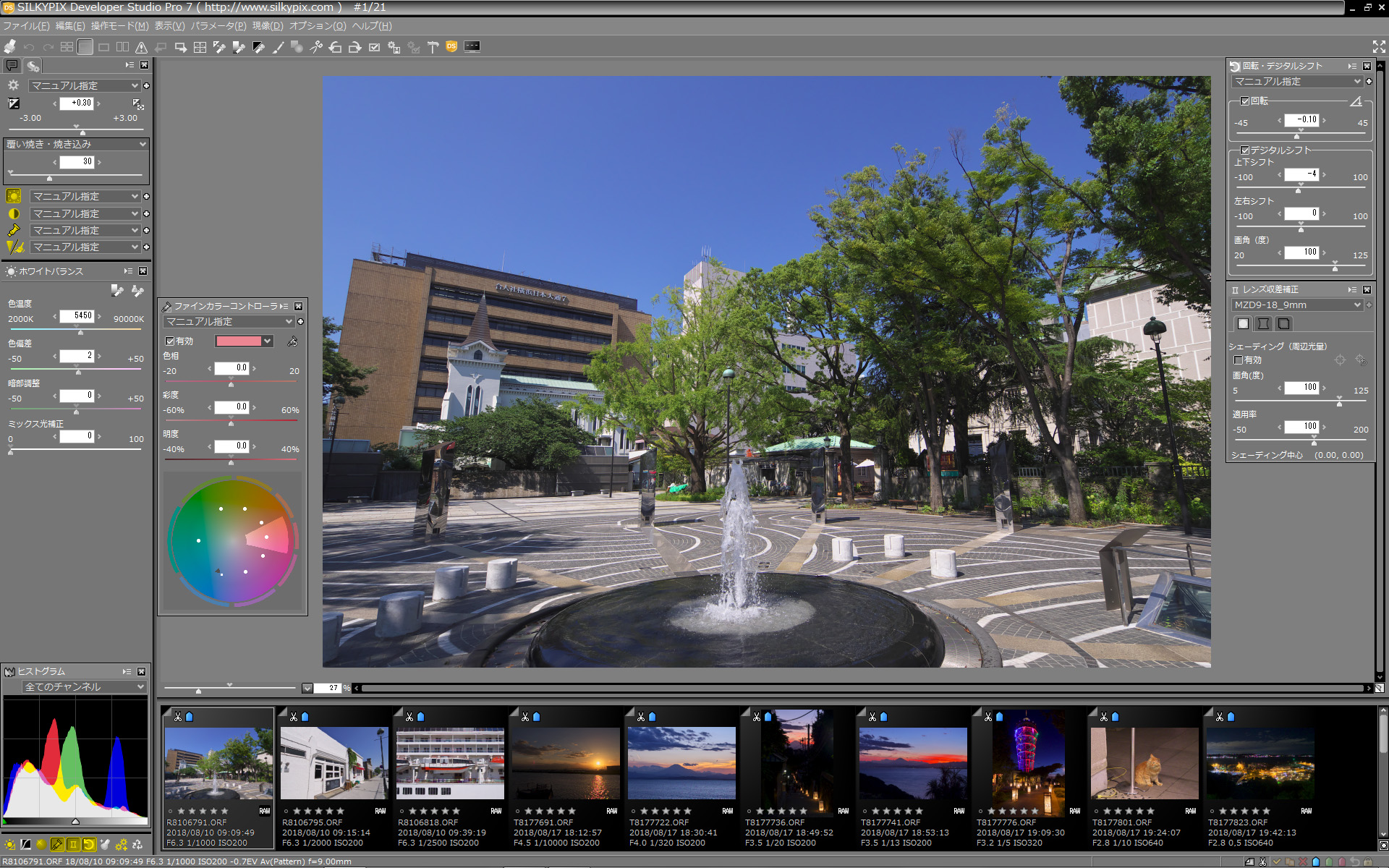Open the 現像(D) menu
This screenshot has width=1389, height=868.
268,26
